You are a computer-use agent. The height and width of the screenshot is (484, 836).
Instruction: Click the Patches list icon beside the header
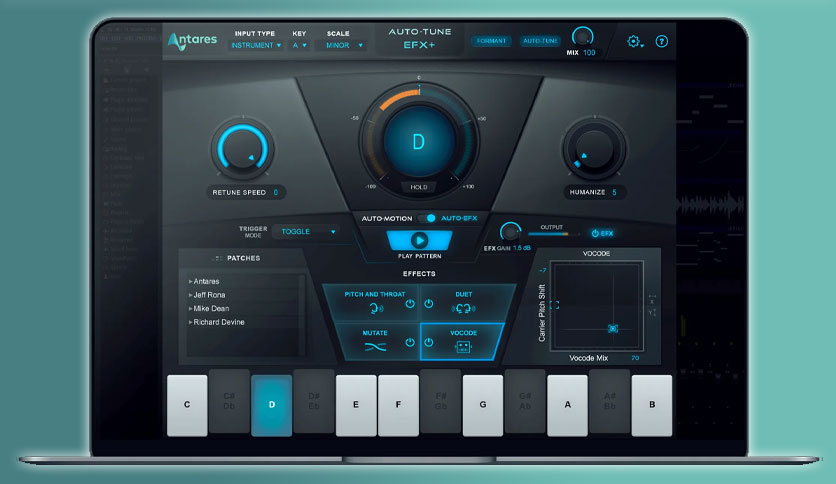tap(218, 258)
